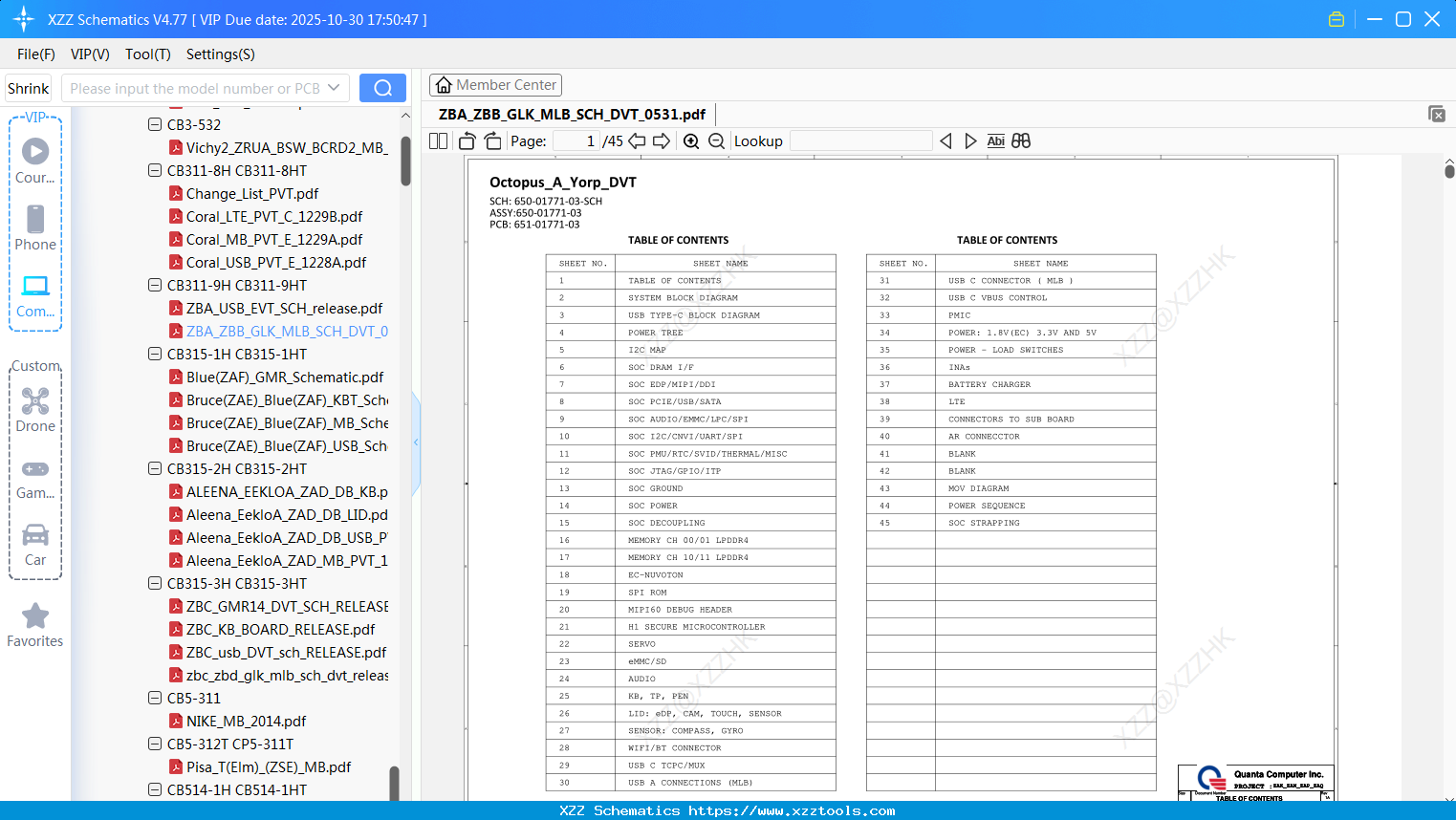Open the Tool(T) menu
The image size is (1456, 820).
pos(148,54)
